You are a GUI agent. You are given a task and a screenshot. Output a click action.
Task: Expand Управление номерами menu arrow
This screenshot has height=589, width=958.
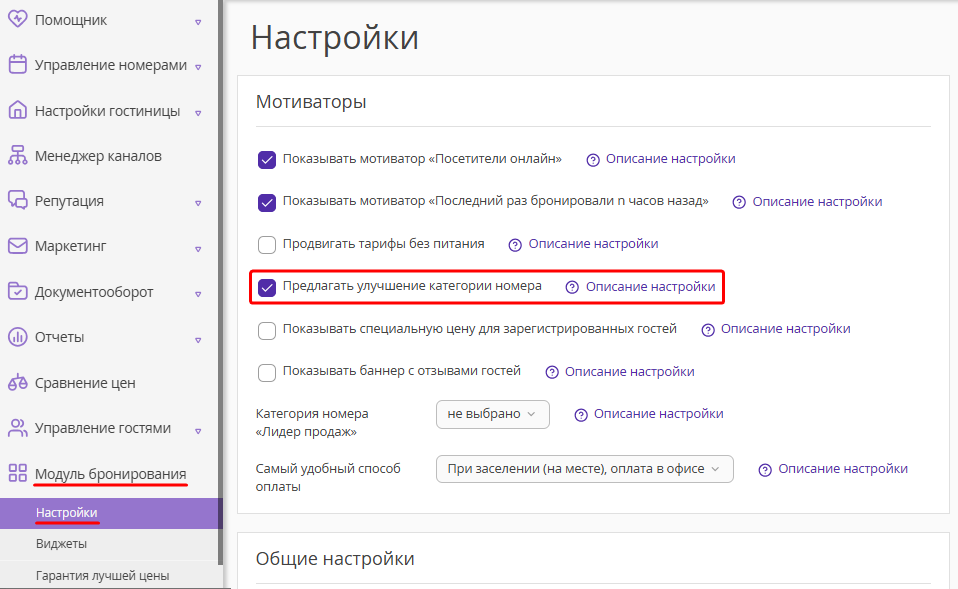point(198,67)
